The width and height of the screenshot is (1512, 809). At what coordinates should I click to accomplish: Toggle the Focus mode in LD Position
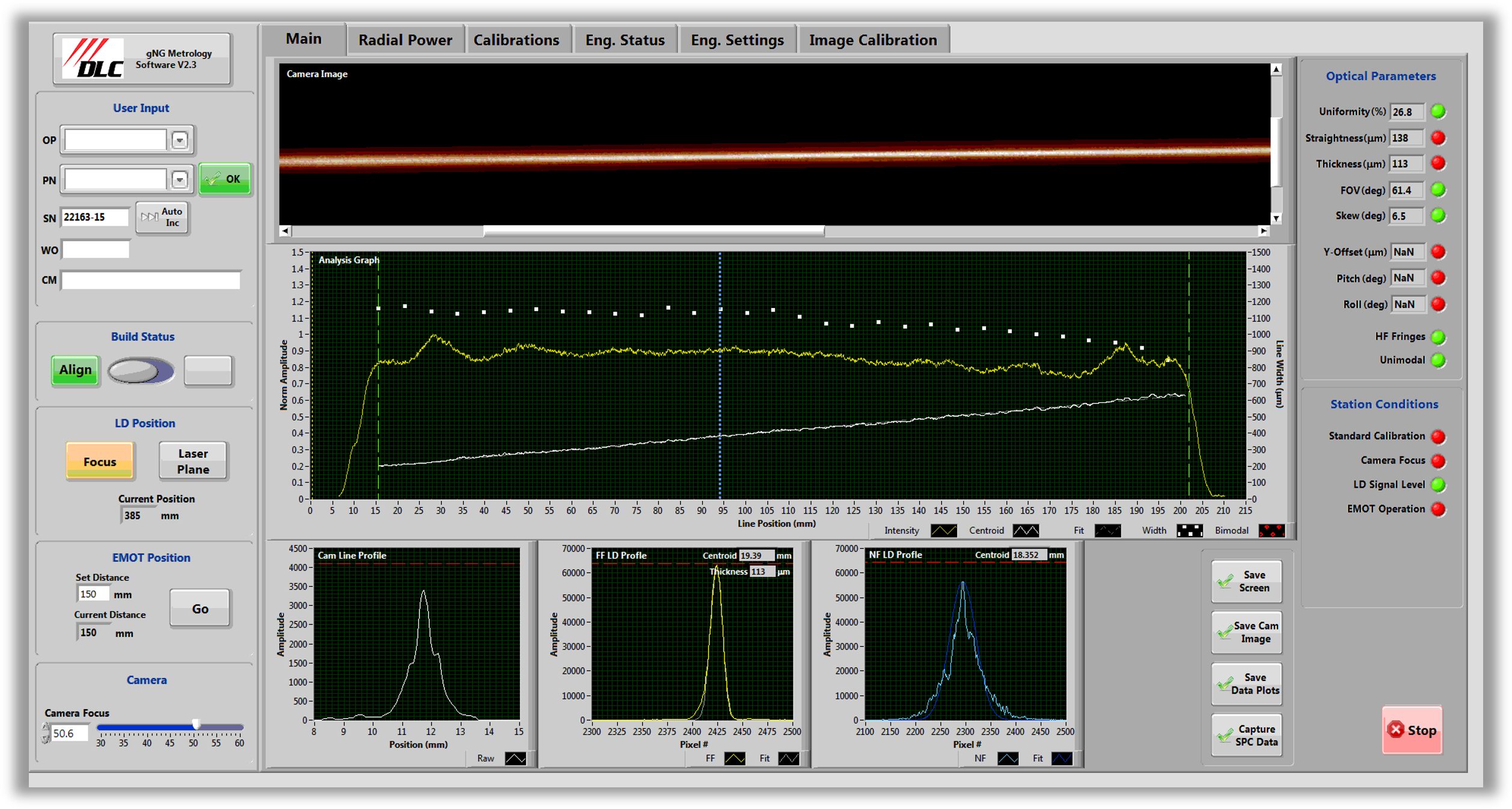[x=100, y=461]
